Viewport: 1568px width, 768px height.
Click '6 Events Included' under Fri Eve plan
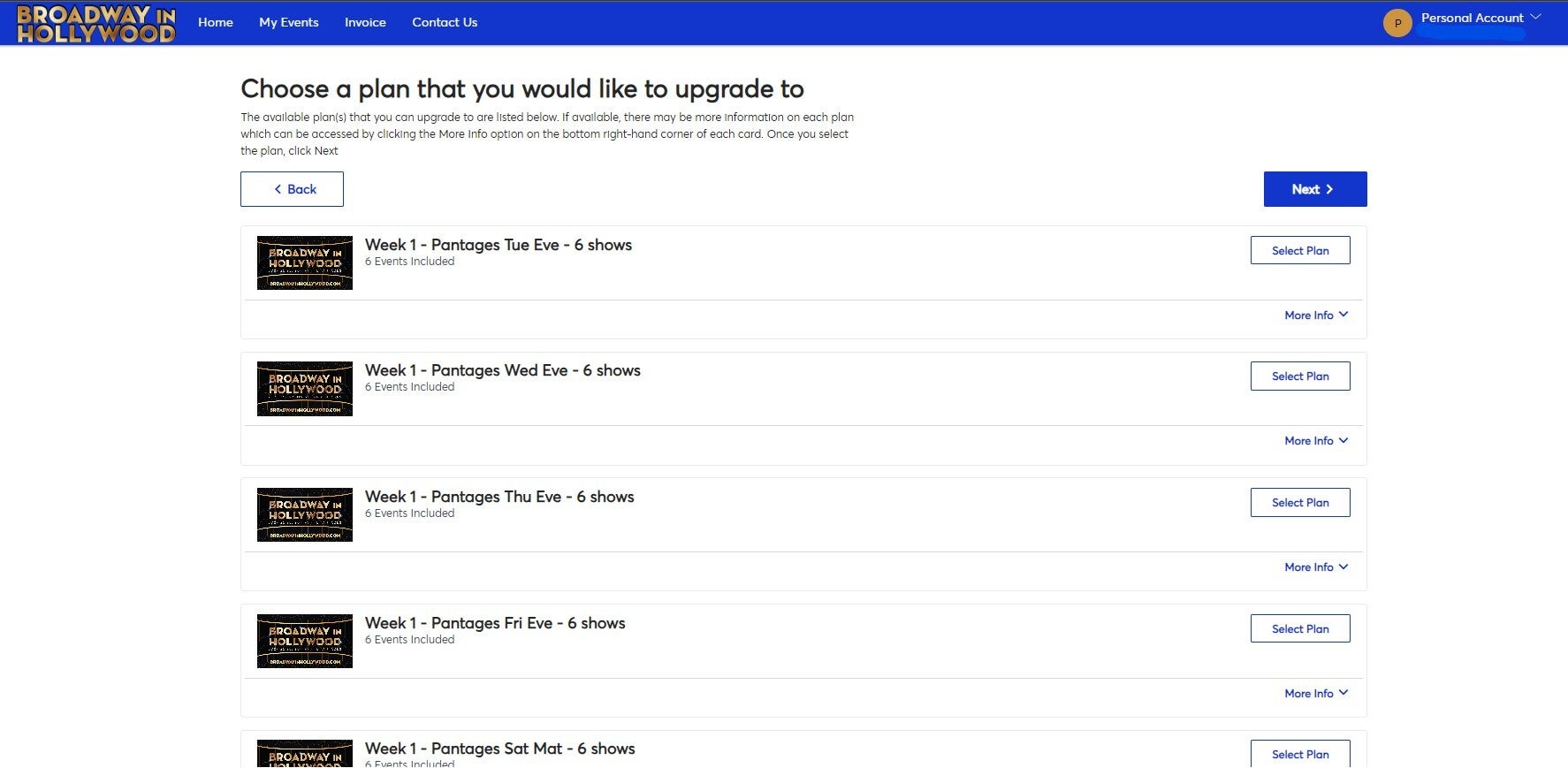[410, 640]
